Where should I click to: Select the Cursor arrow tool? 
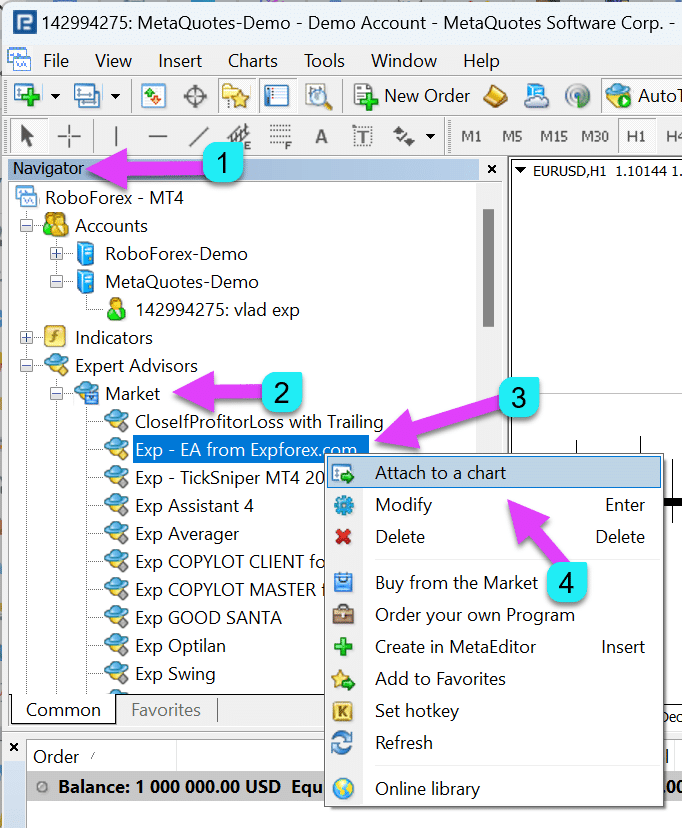tap(27, 136)
